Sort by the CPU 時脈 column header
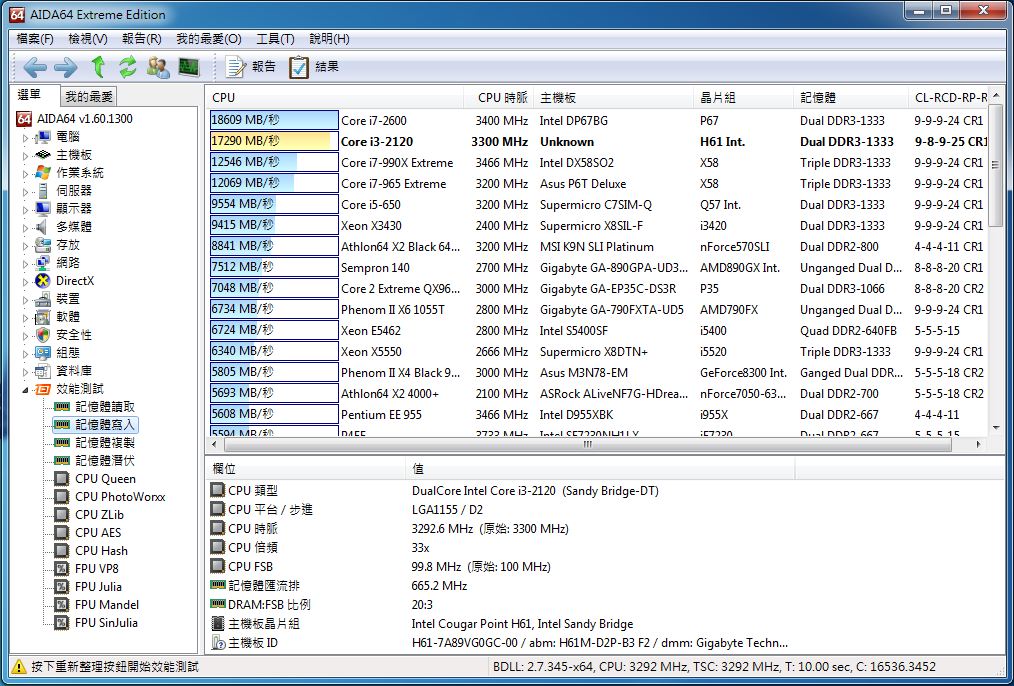This screenshot has width=1014, height=686. [499, 98]
